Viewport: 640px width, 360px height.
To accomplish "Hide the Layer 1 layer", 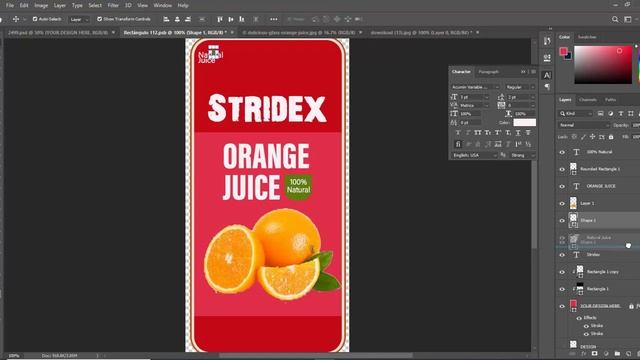I will pos(562,203).
